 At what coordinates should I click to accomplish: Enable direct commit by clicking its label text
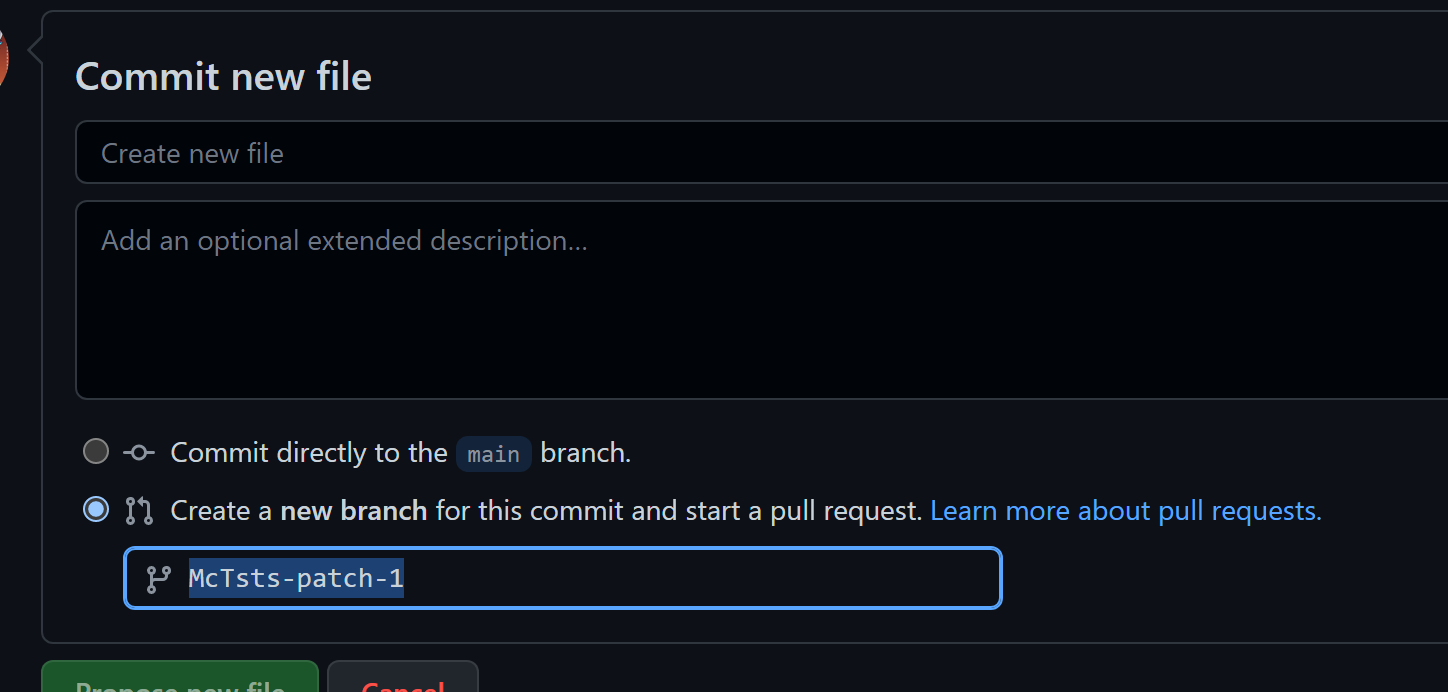tap(309, 452)
